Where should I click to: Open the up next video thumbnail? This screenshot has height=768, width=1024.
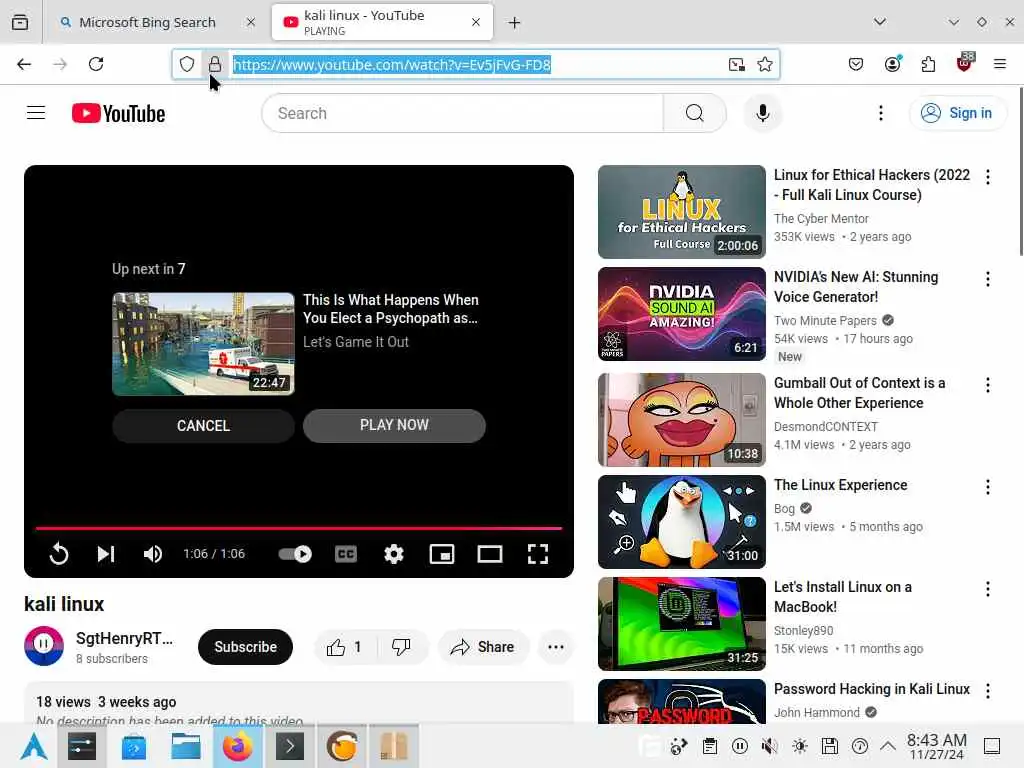point(203,344)
